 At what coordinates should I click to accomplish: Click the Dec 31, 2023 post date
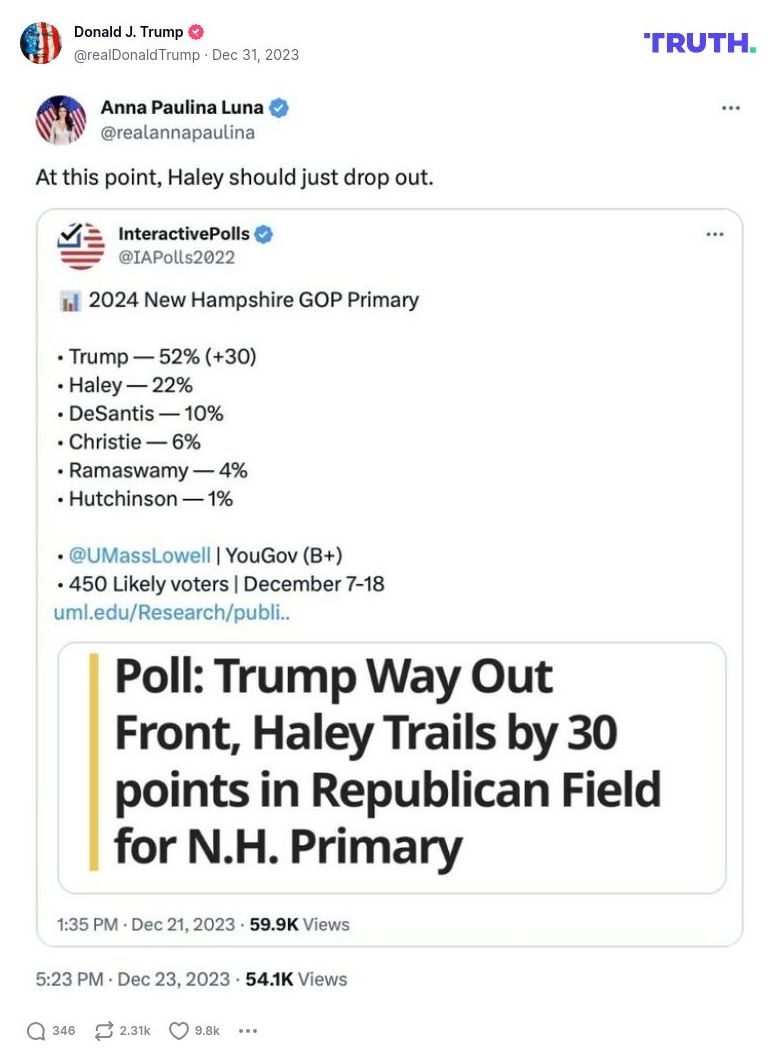pyautogui.click(x=255, y=55)
